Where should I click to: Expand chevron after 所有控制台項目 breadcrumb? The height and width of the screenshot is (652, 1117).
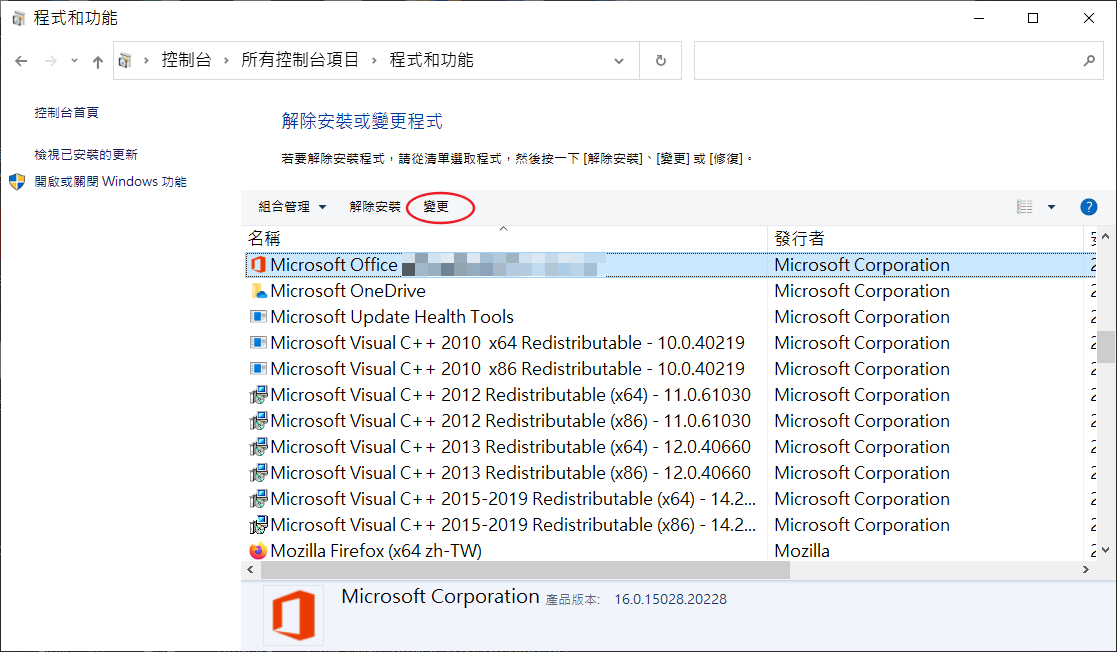(374, 61)
